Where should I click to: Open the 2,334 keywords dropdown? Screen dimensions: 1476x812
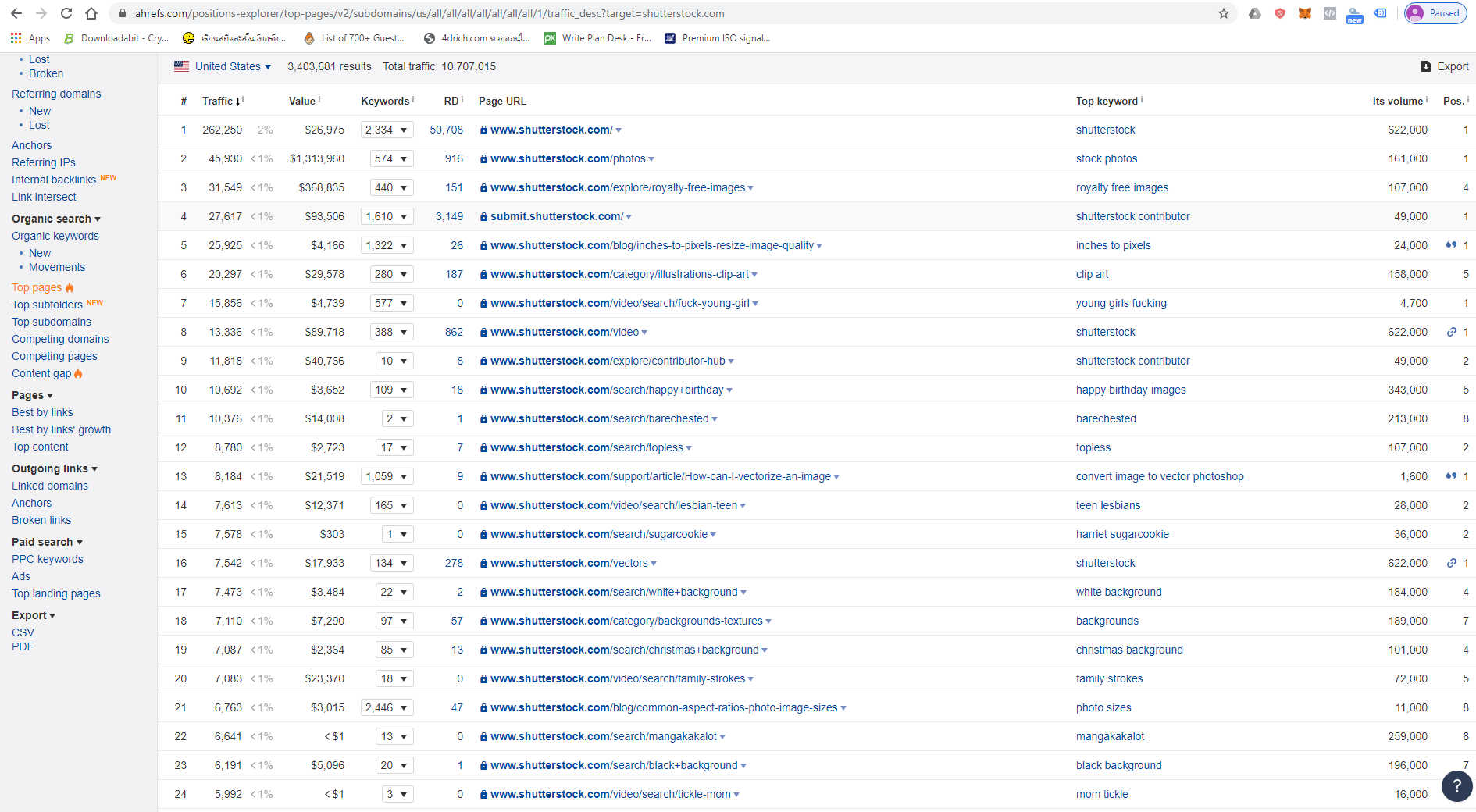tap(387, 130)
